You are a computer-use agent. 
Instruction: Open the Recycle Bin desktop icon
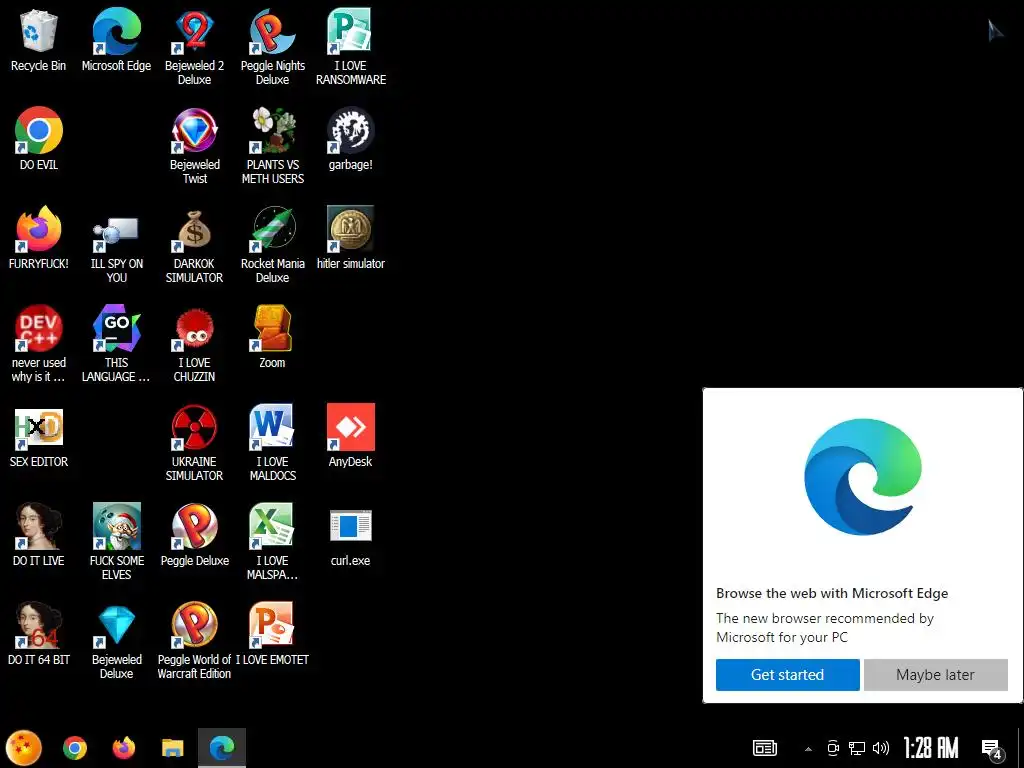tap(39, 40)
